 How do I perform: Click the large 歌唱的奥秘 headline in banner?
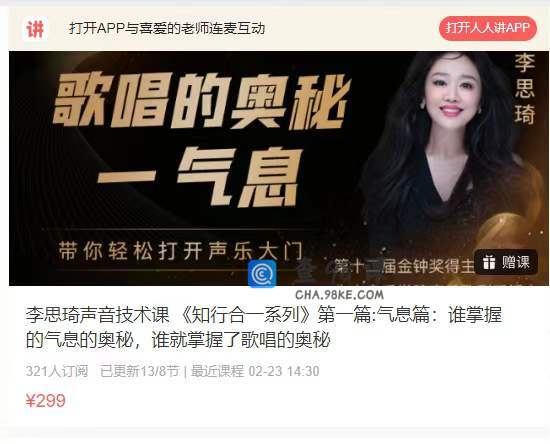pos(201,101)
